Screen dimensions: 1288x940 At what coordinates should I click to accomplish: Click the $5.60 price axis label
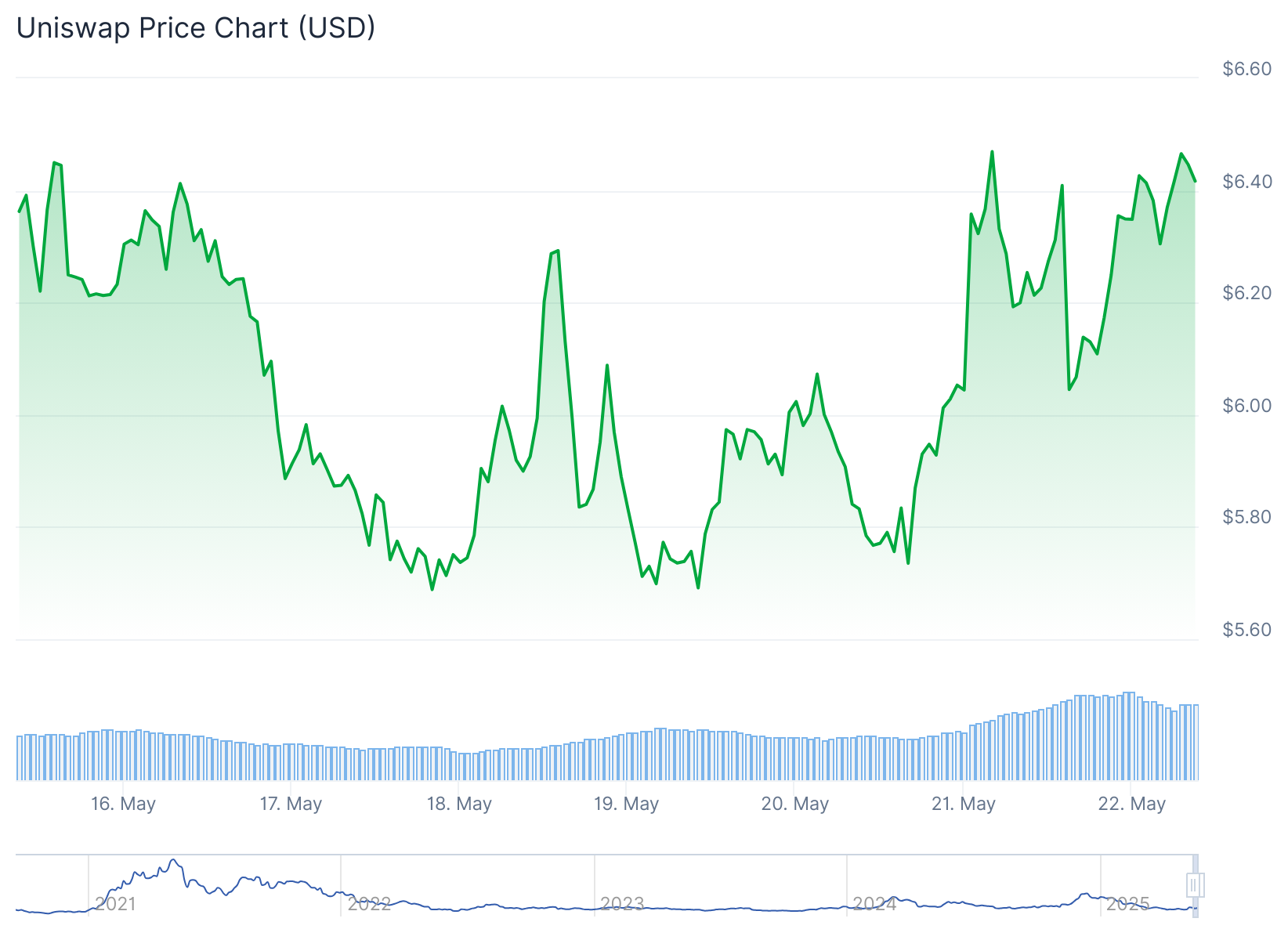pyautogui.click(x=1247, y=630)
